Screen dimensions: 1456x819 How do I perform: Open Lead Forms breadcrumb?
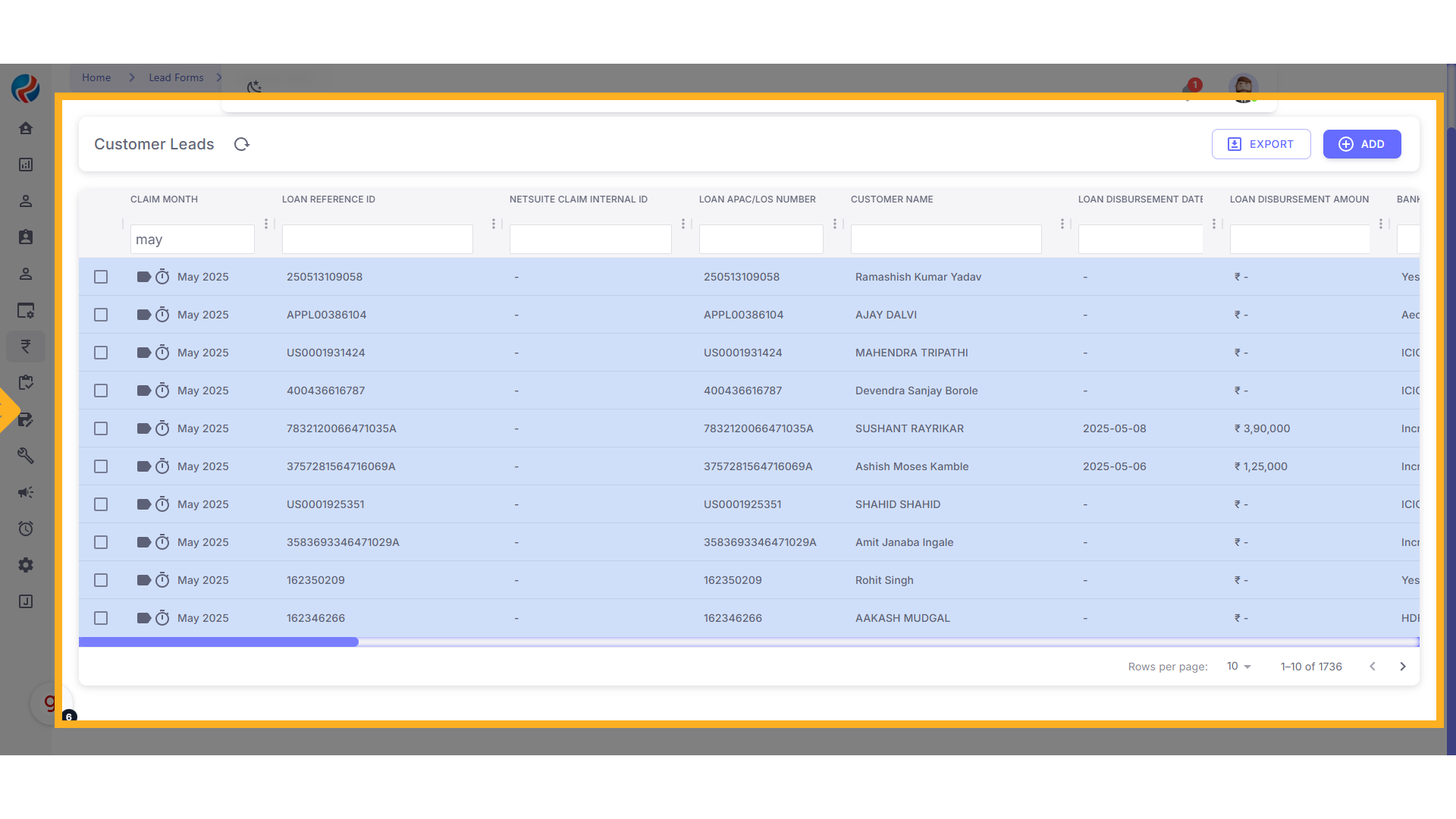coord(176,77)
